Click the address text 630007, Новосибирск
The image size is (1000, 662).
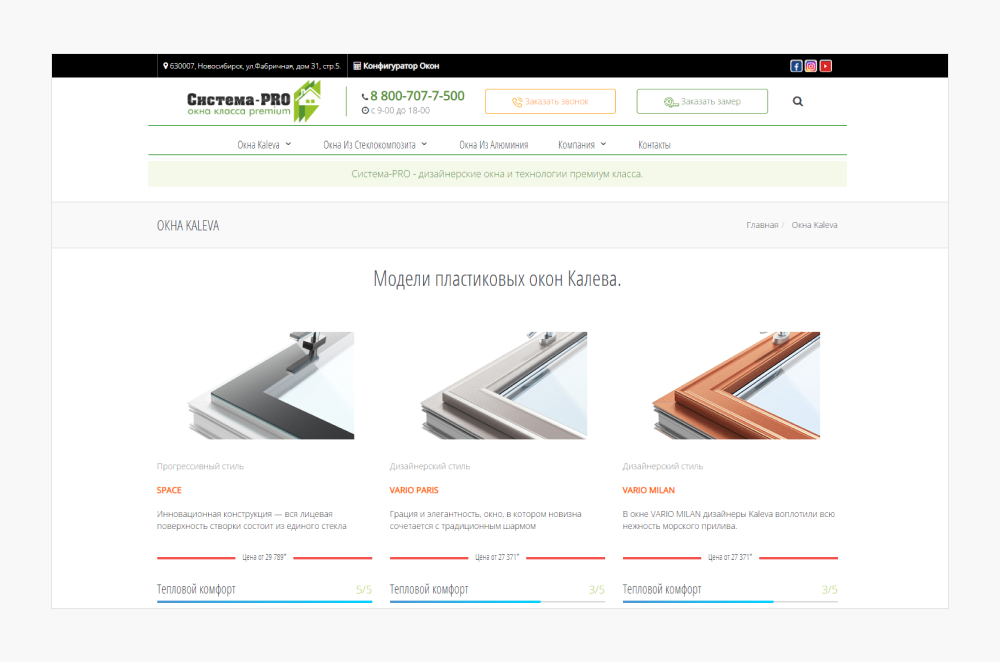click(x=255, y=66)
